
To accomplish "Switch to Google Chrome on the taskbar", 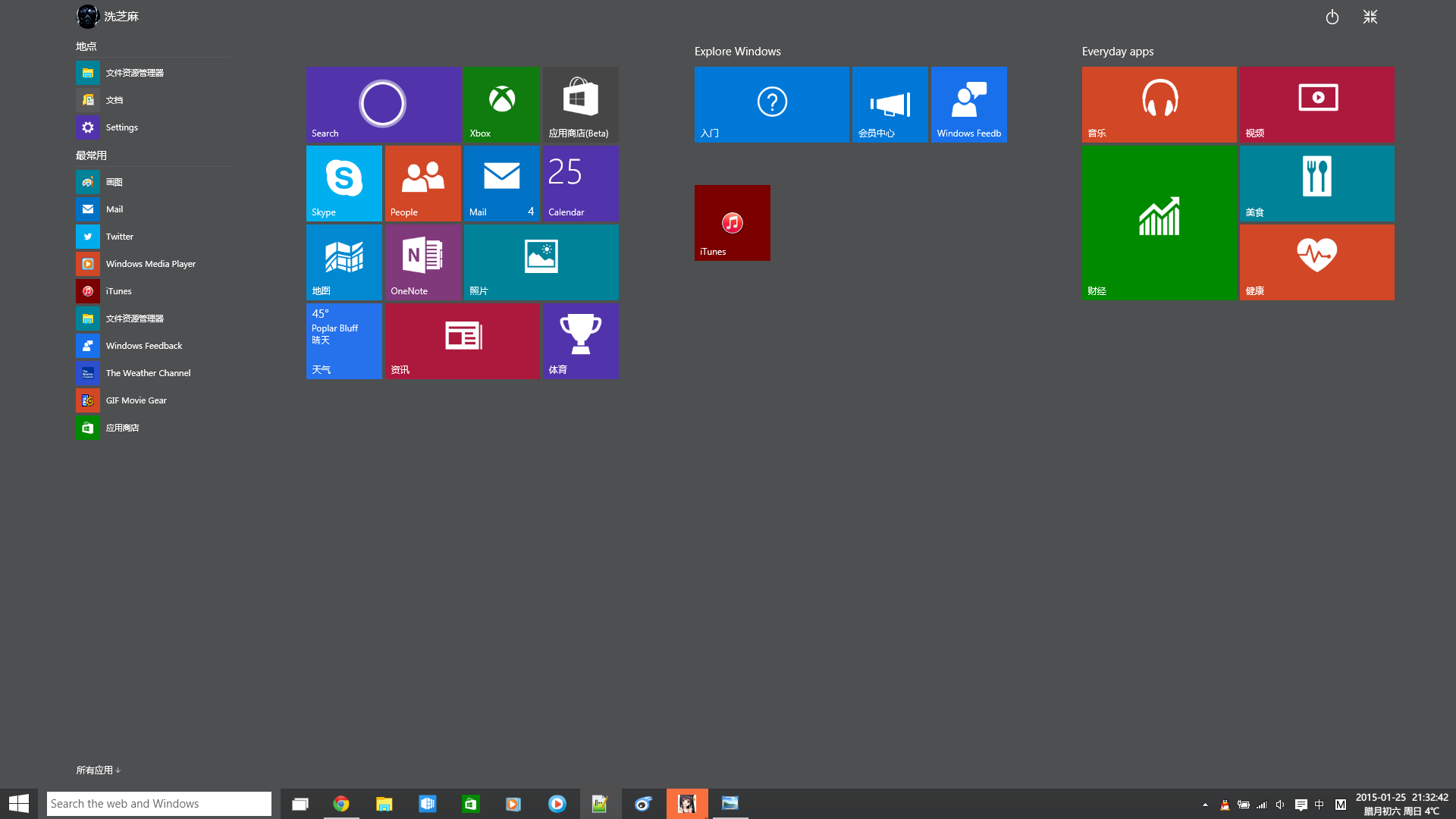I will (341, 804).
